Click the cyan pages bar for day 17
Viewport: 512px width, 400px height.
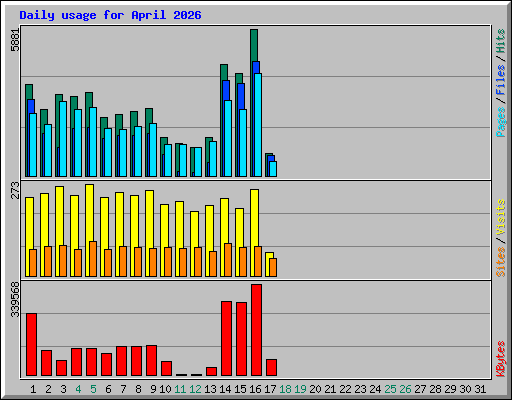pyautogui.click(x=273, y=169)
